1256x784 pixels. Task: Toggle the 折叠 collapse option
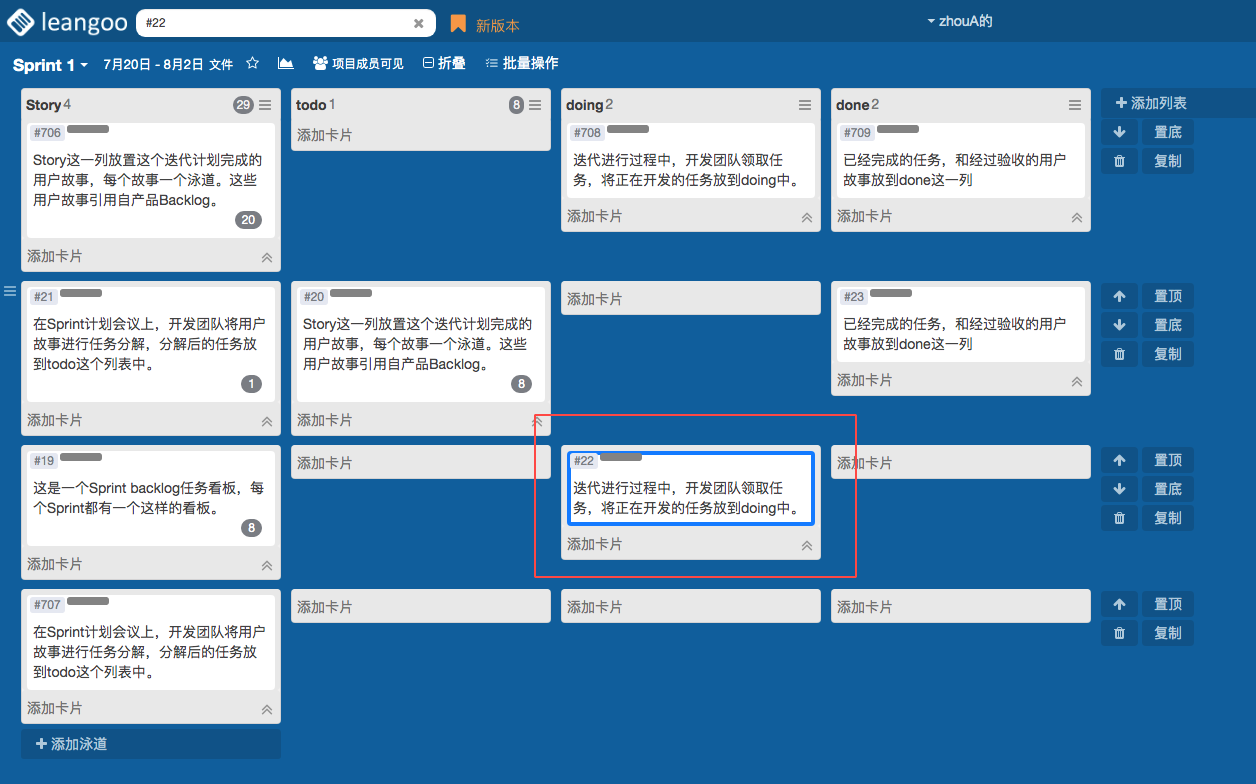coord(444,63)
